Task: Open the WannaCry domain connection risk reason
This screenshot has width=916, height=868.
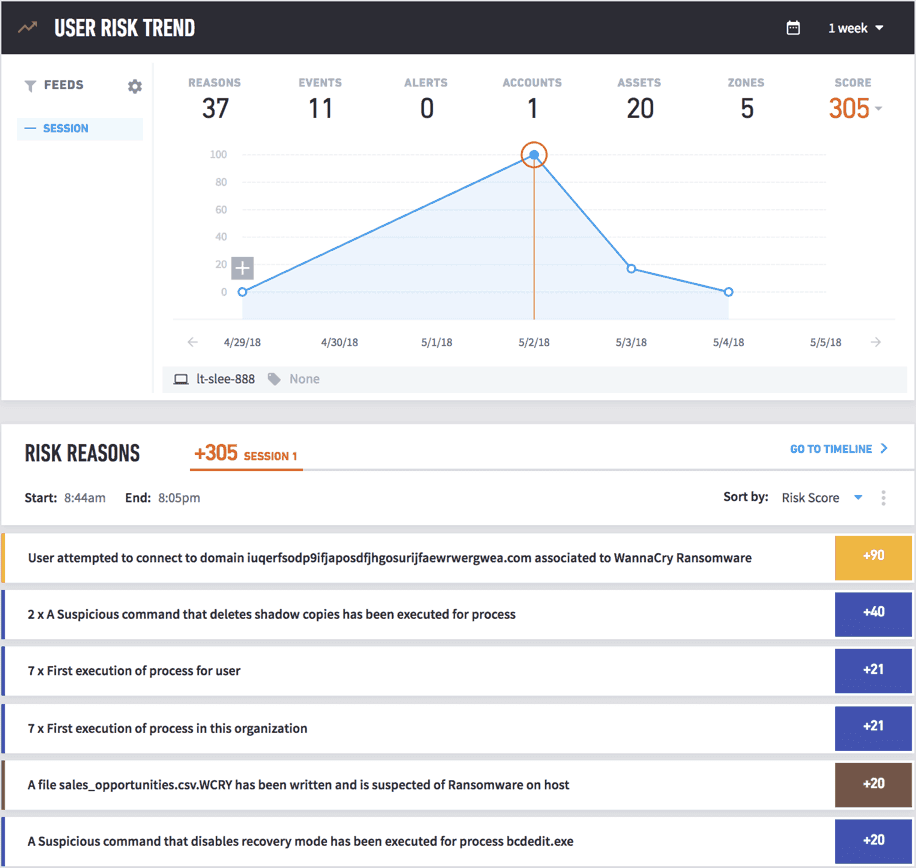Action: tap(418, 557)
